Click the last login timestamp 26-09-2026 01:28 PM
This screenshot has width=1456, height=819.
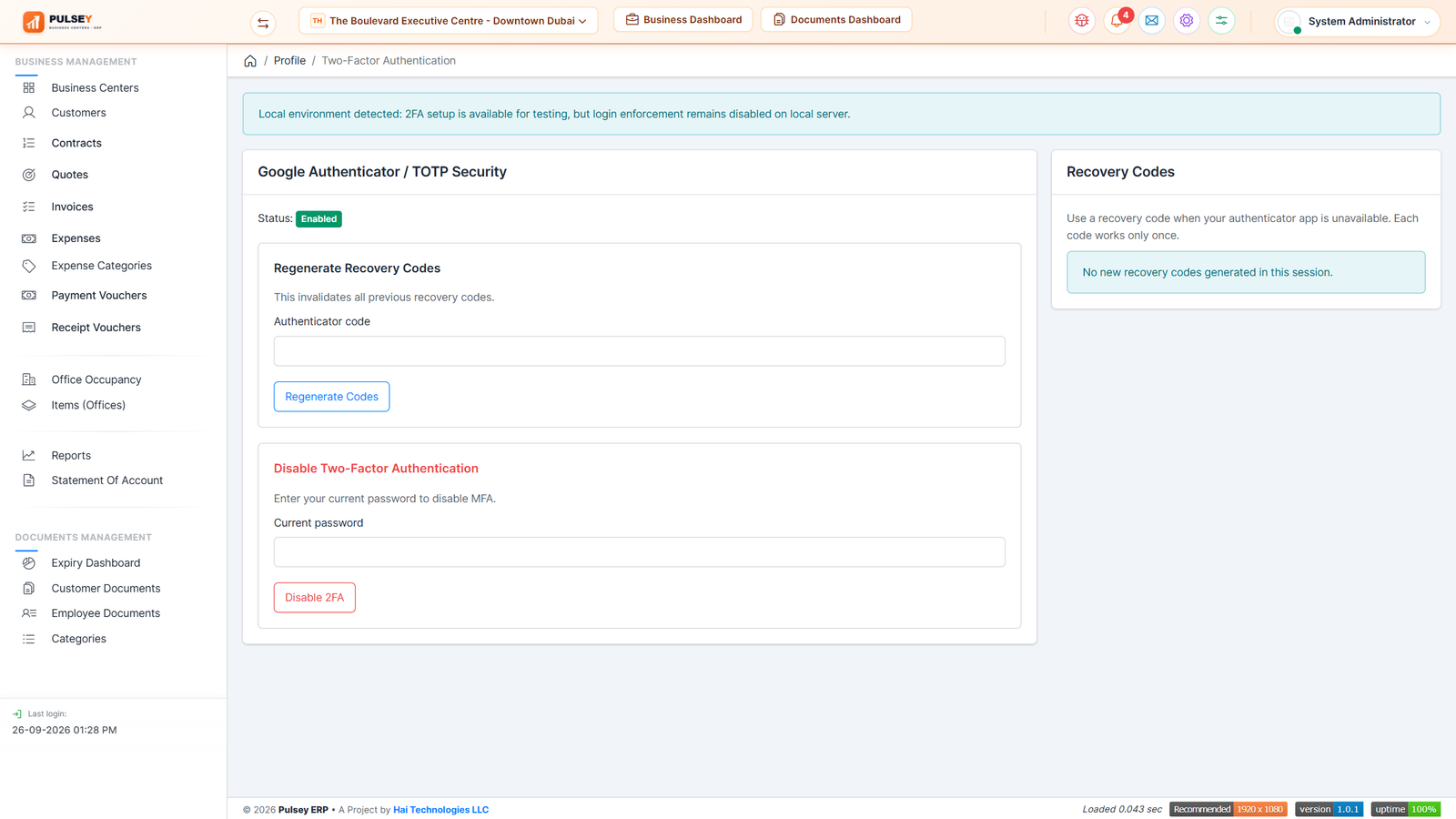(x=65, y=730)
